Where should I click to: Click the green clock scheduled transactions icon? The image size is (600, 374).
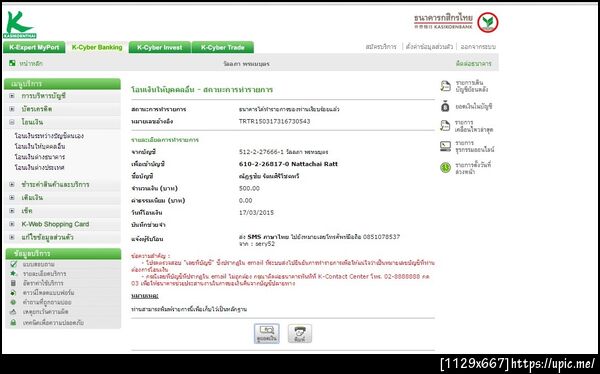click(445, 168)
